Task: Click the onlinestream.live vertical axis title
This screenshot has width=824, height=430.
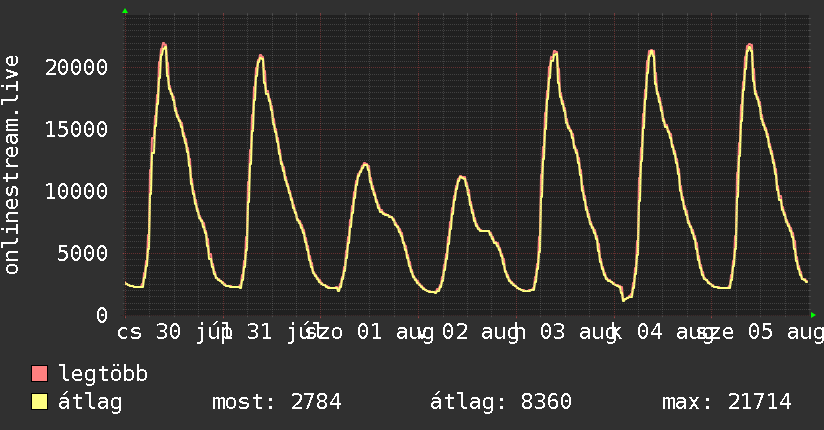Action: 11,165
